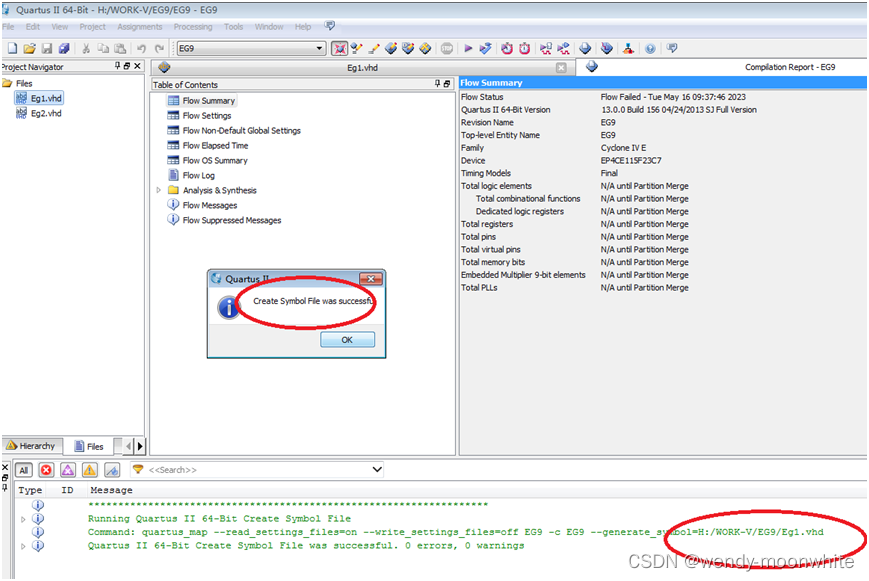Open Flow Elapsed Time report

pyautogui.click(x=208, y=145)
